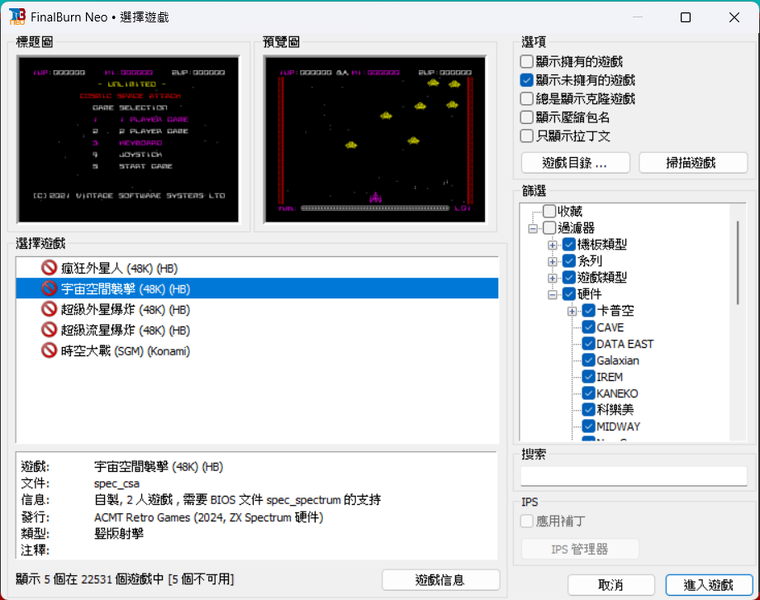Enable 顯示擁有的遊戲 checkbox
Screen dimensions: 760x600
click(526, 62)
